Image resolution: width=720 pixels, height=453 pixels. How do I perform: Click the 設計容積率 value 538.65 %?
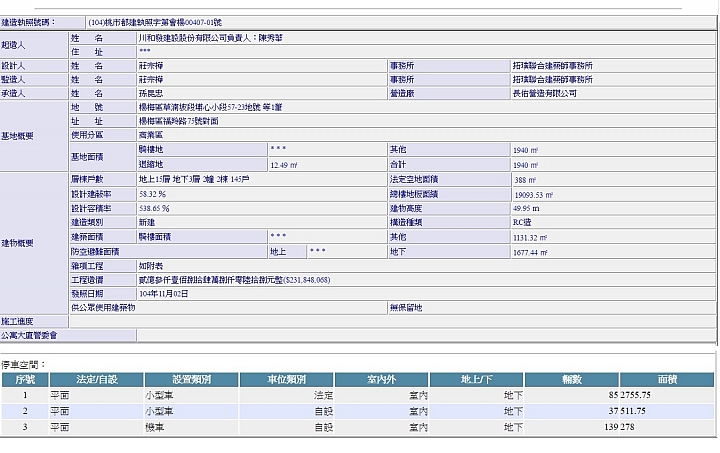(154, 208)
